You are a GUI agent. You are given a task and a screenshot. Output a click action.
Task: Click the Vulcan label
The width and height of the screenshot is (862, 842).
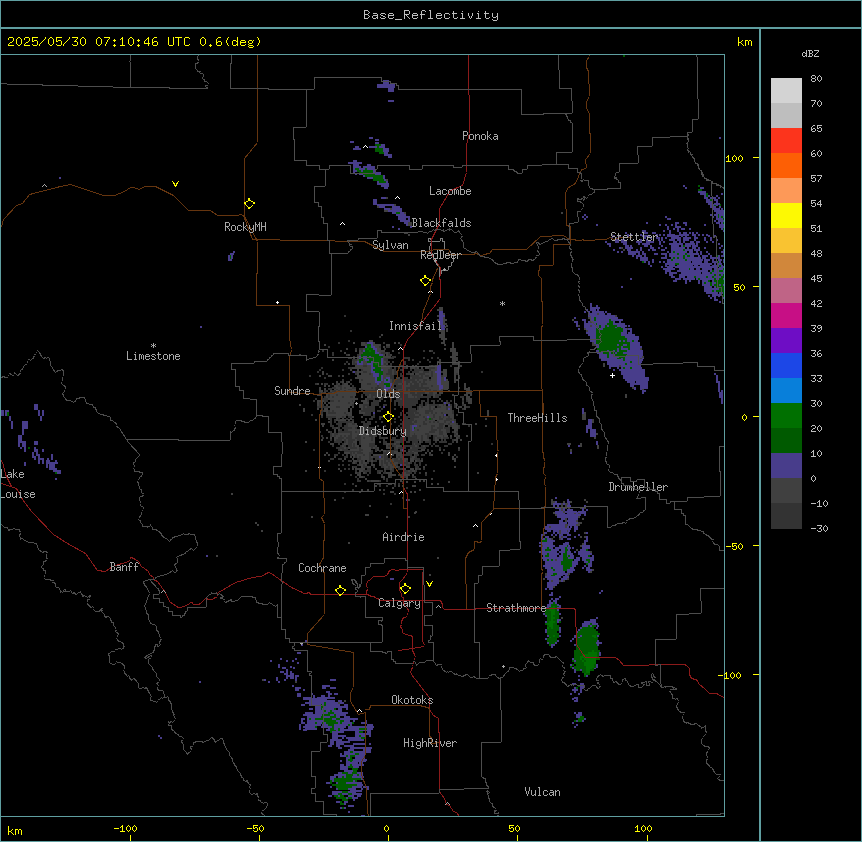[542, 792]
